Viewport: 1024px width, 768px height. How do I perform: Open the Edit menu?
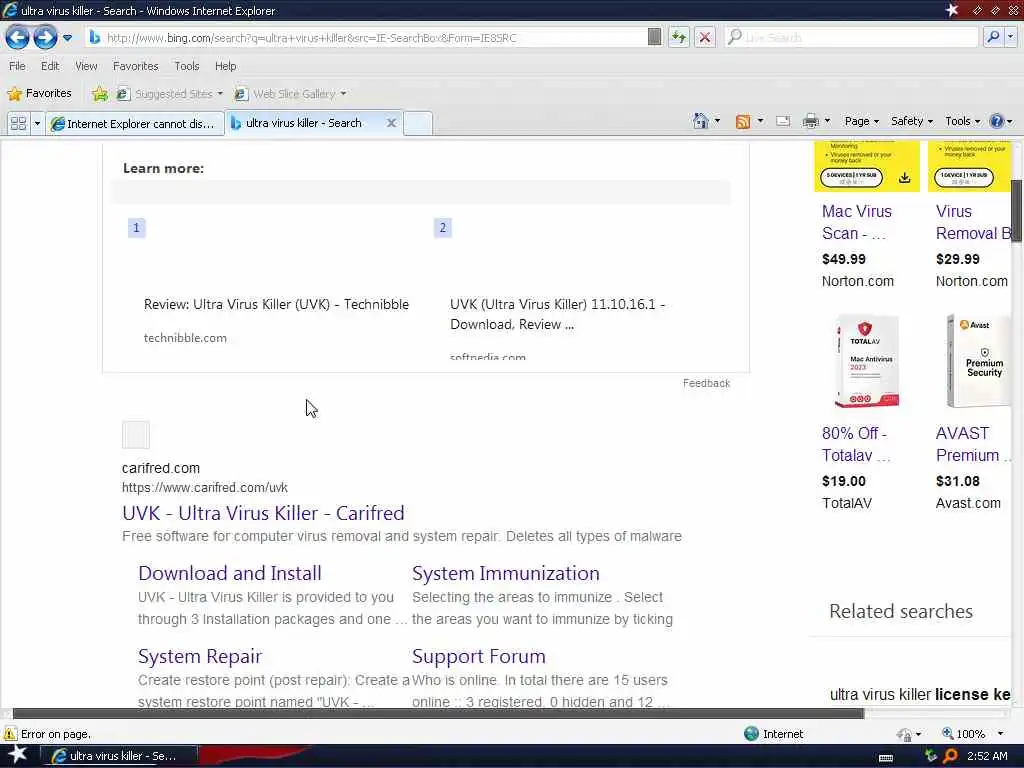(50, 66)
